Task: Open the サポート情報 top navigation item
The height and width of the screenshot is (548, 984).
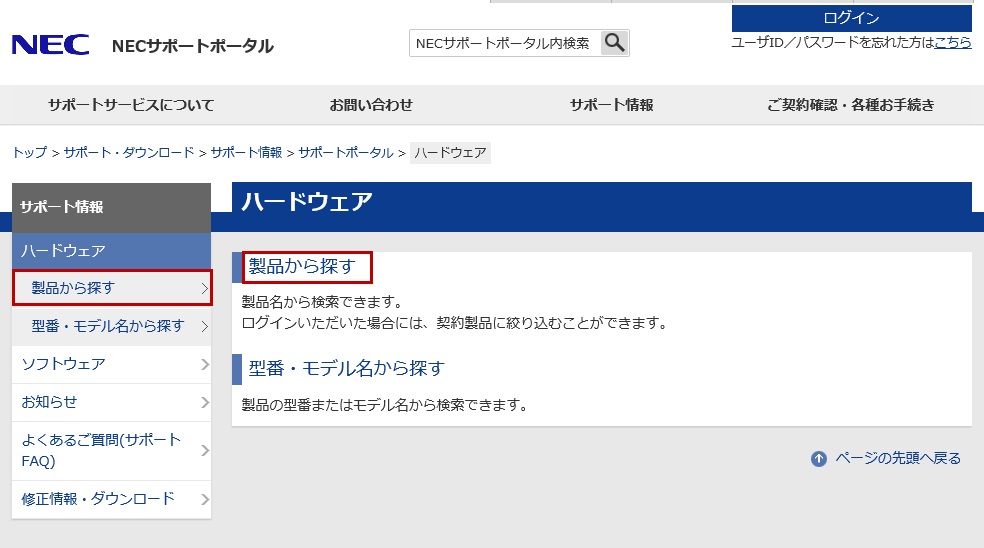Action: [x=611, y=105]
